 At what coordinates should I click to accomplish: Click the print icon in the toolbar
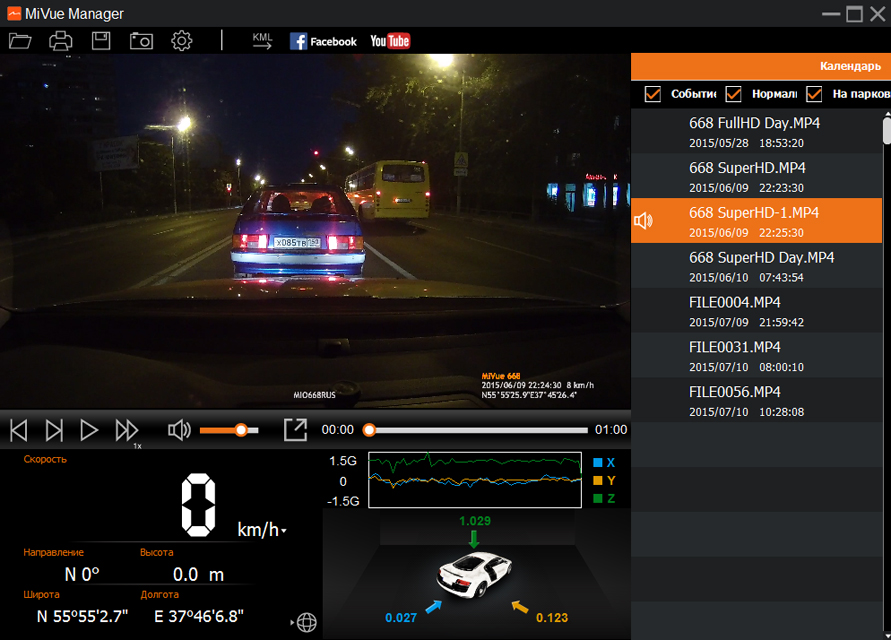pyautogui.click(x=61, y=41)
